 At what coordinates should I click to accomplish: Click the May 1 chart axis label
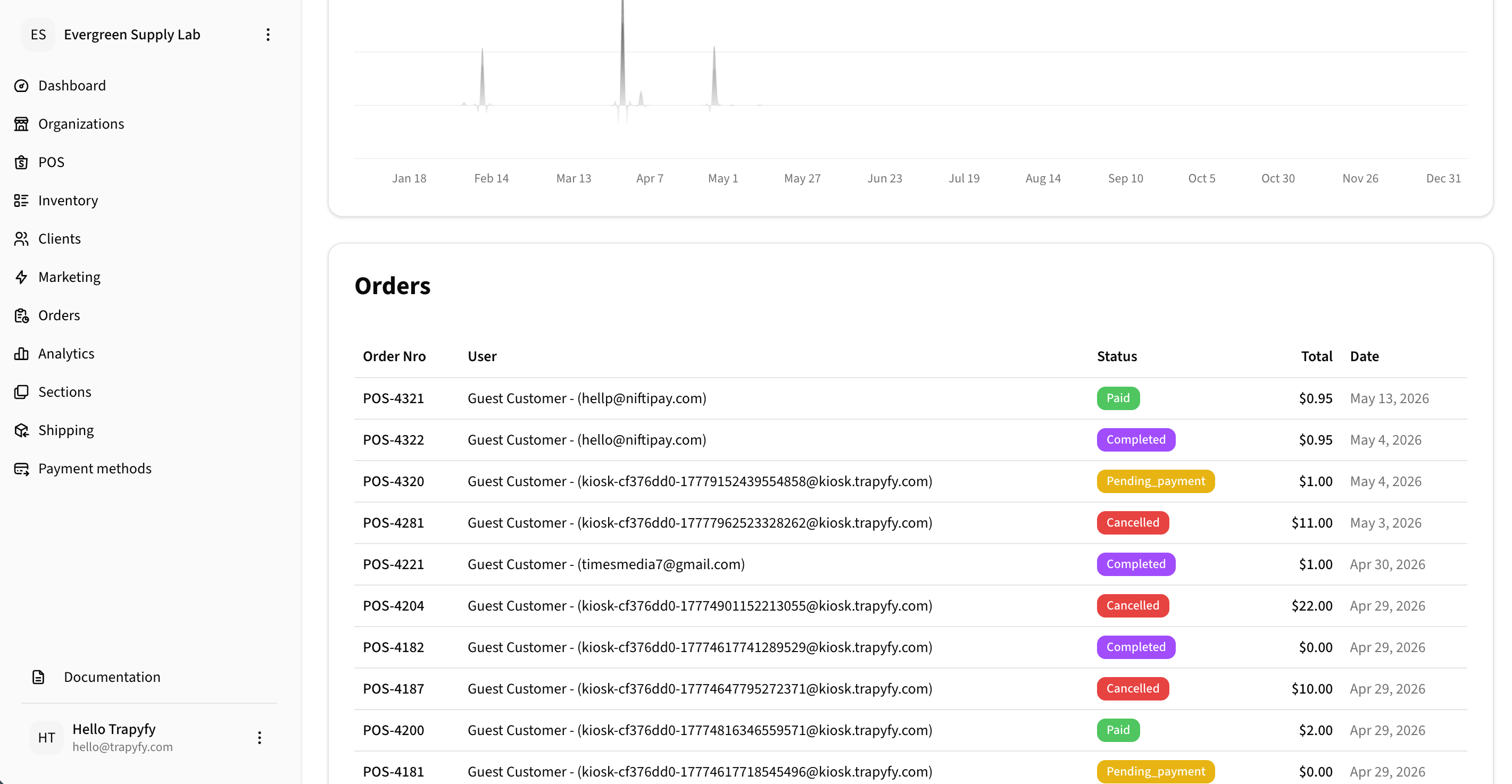tap(723, 178)
